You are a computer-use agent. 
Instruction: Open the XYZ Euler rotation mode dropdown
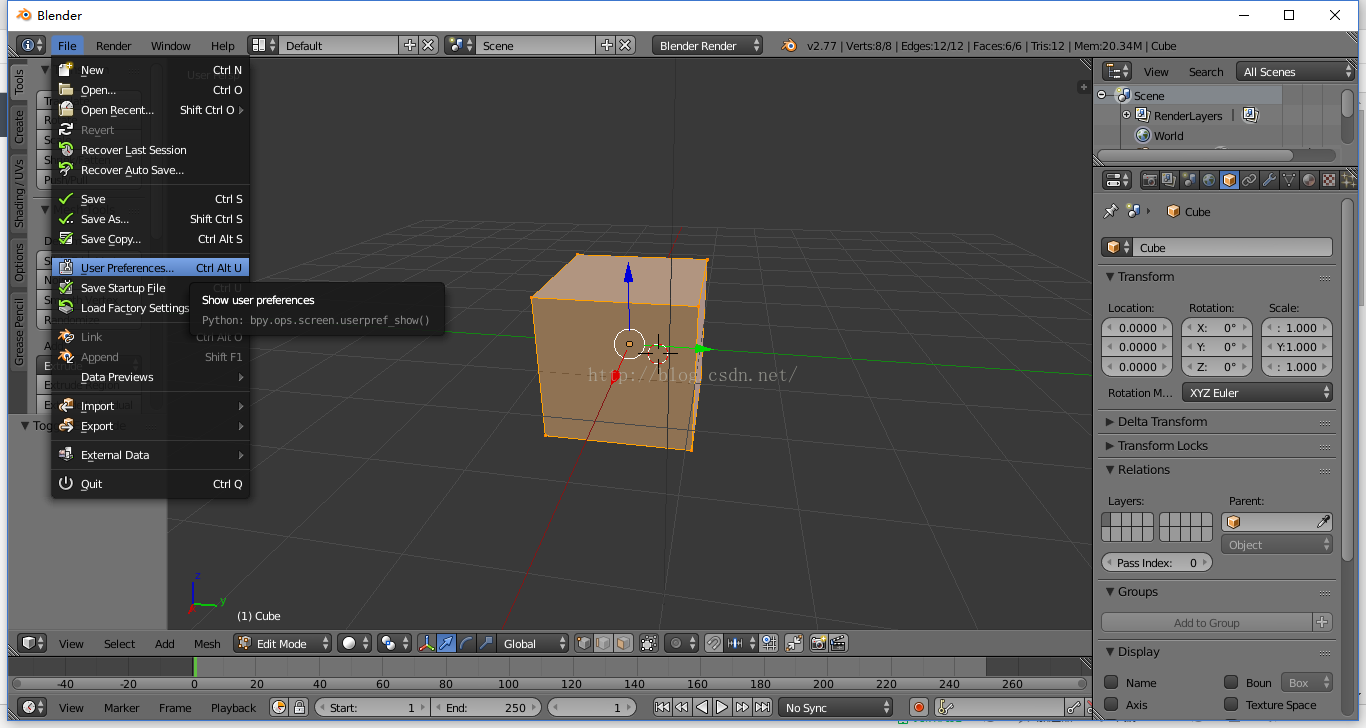[1258, 392]
